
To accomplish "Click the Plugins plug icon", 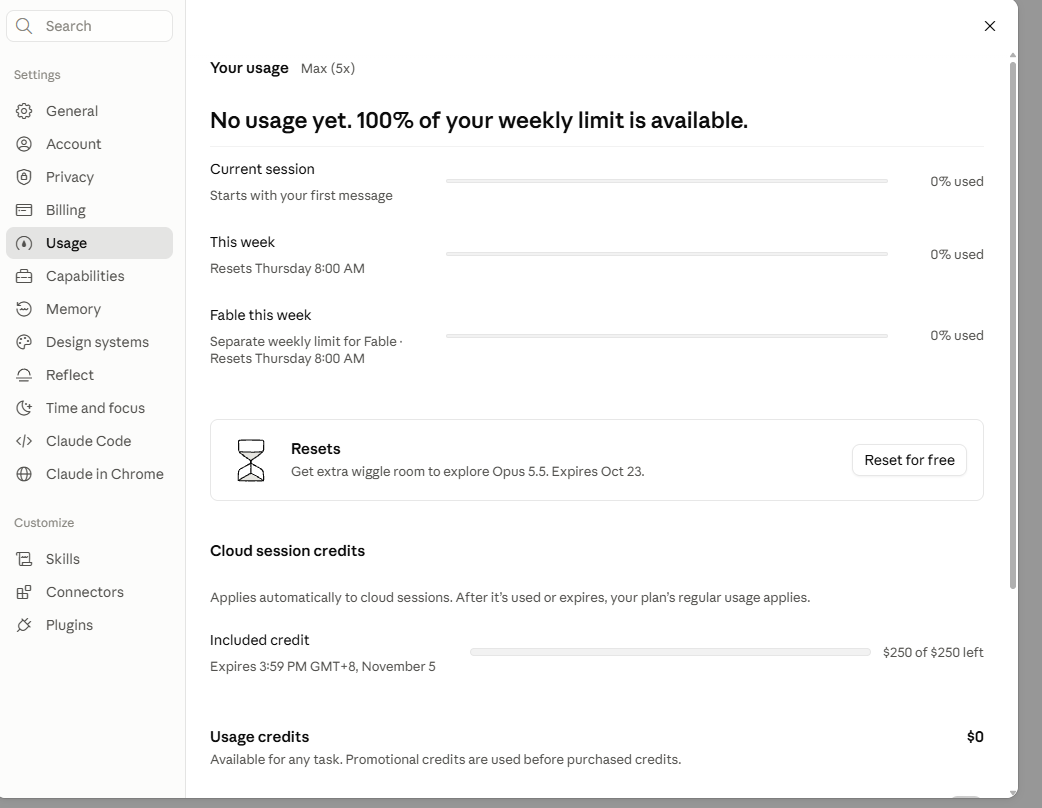I will (x=24, y=625).
